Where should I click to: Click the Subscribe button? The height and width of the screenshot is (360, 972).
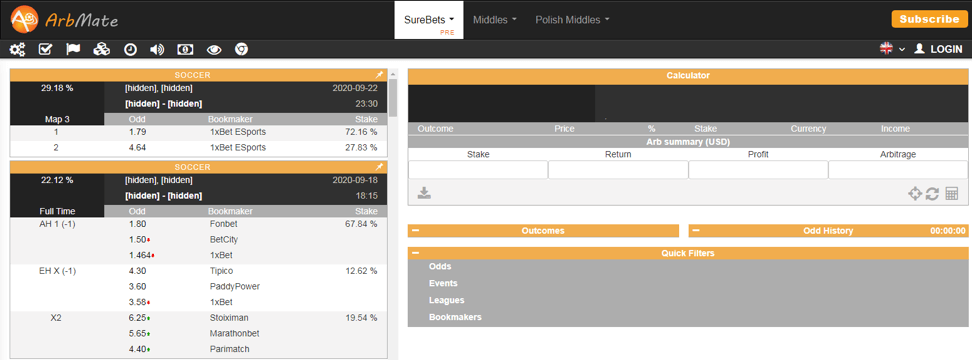pos(929,19)
